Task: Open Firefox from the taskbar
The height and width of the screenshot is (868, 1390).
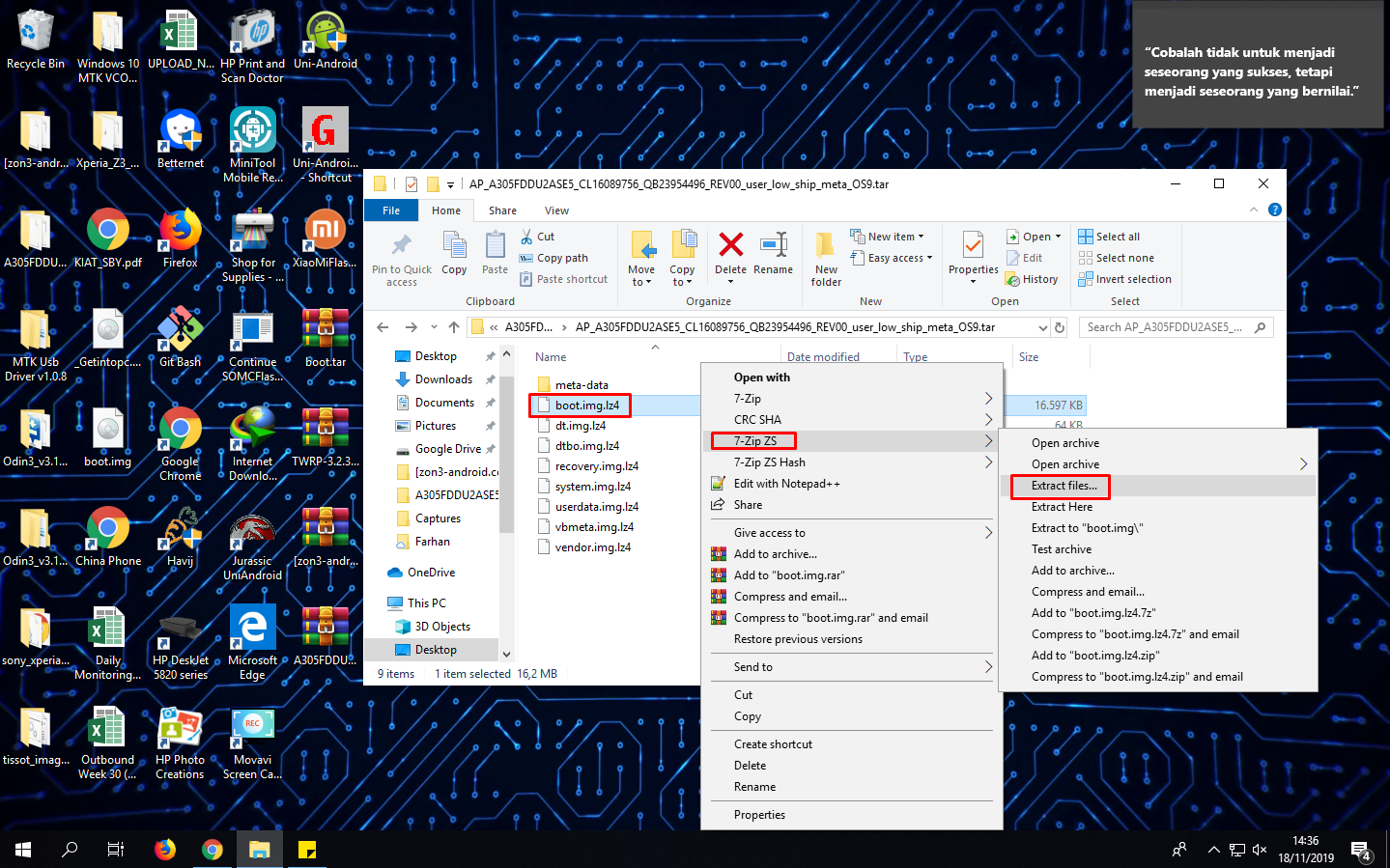Action: pos(165,849)
